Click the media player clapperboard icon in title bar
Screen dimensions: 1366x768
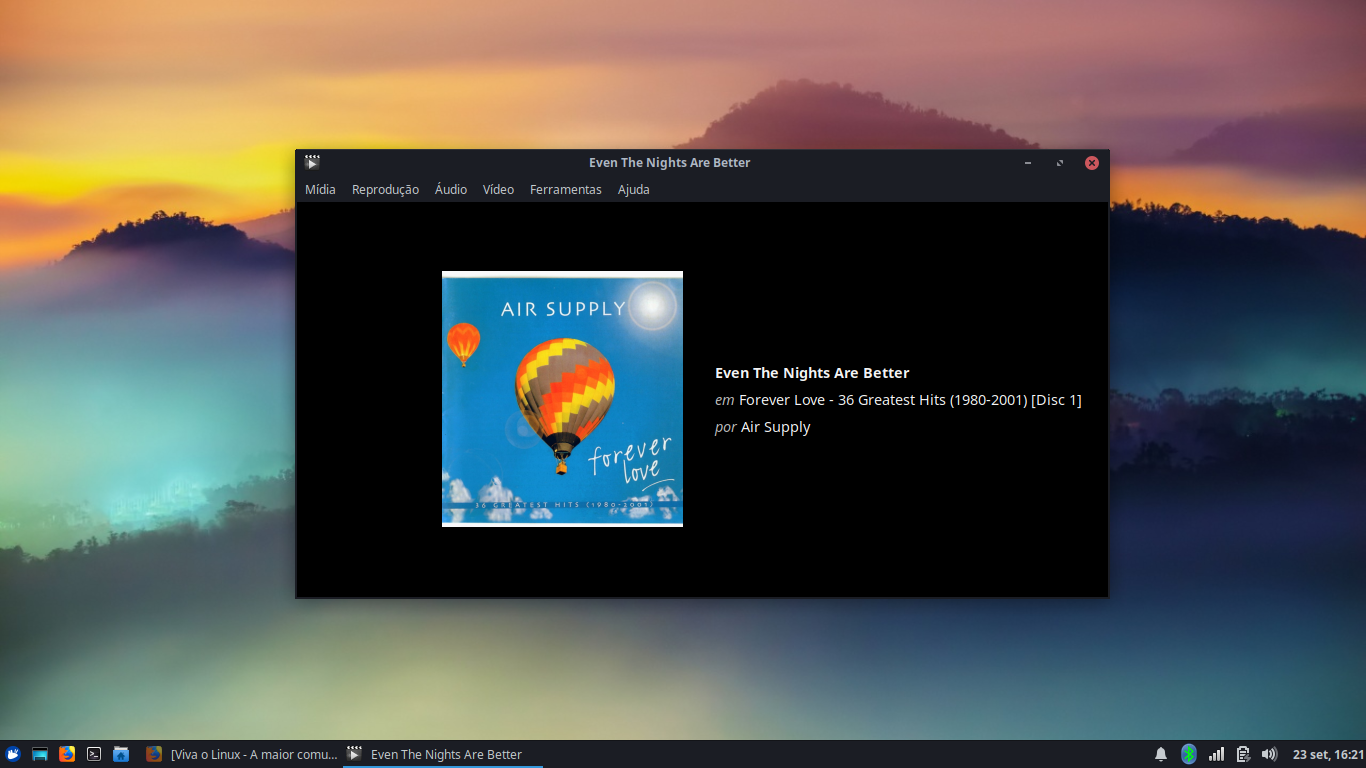[312, 162]
